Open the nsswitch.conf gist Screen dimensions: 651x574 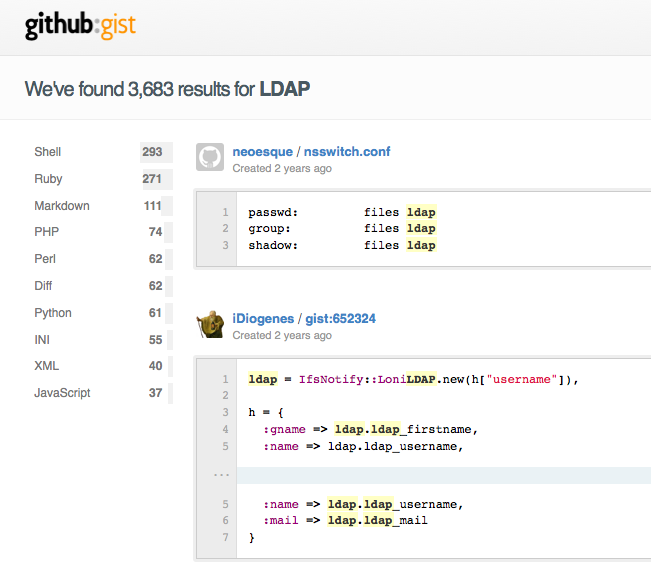click(347, 151)
